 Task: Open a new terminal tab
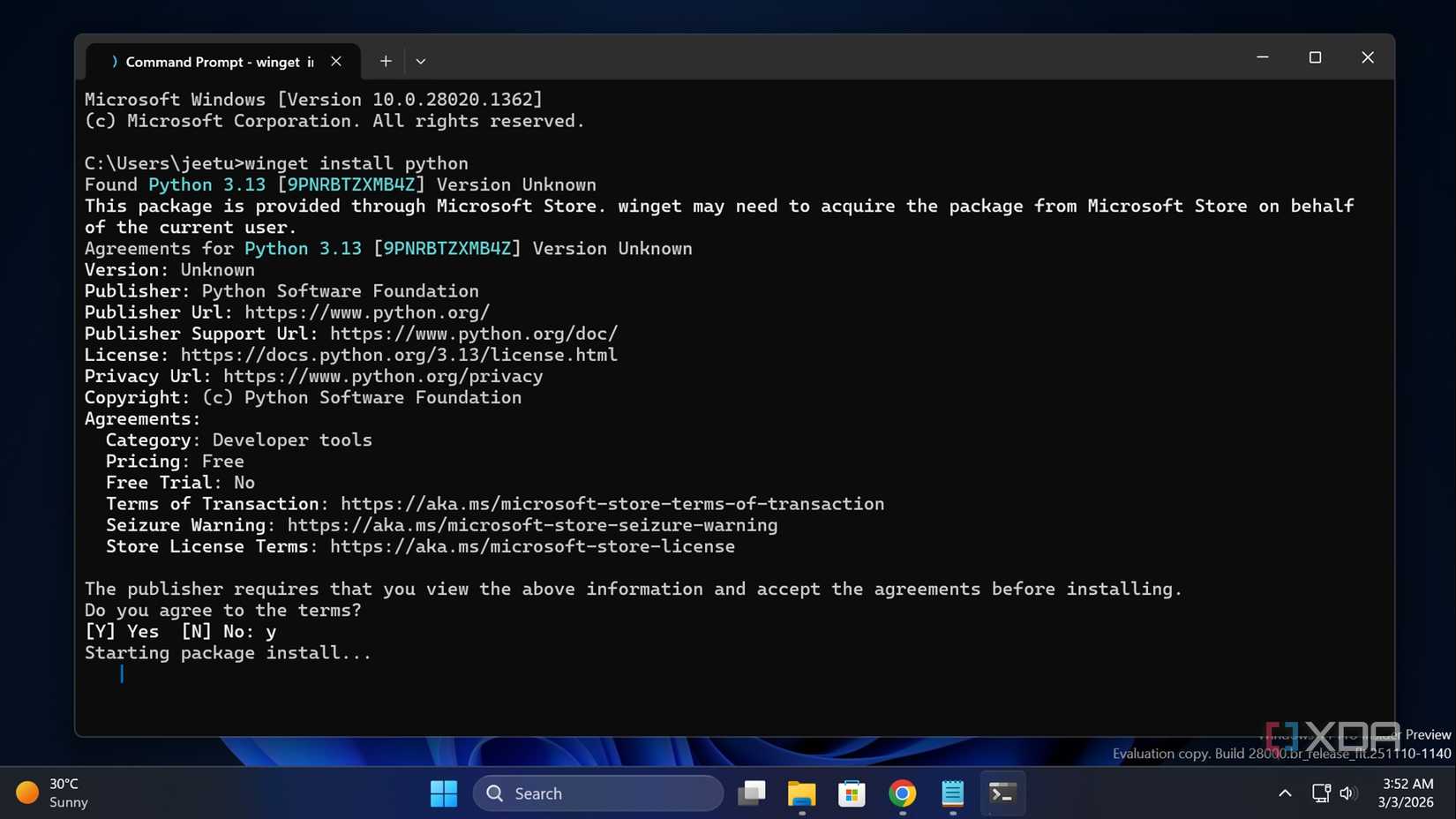[386, 62]
